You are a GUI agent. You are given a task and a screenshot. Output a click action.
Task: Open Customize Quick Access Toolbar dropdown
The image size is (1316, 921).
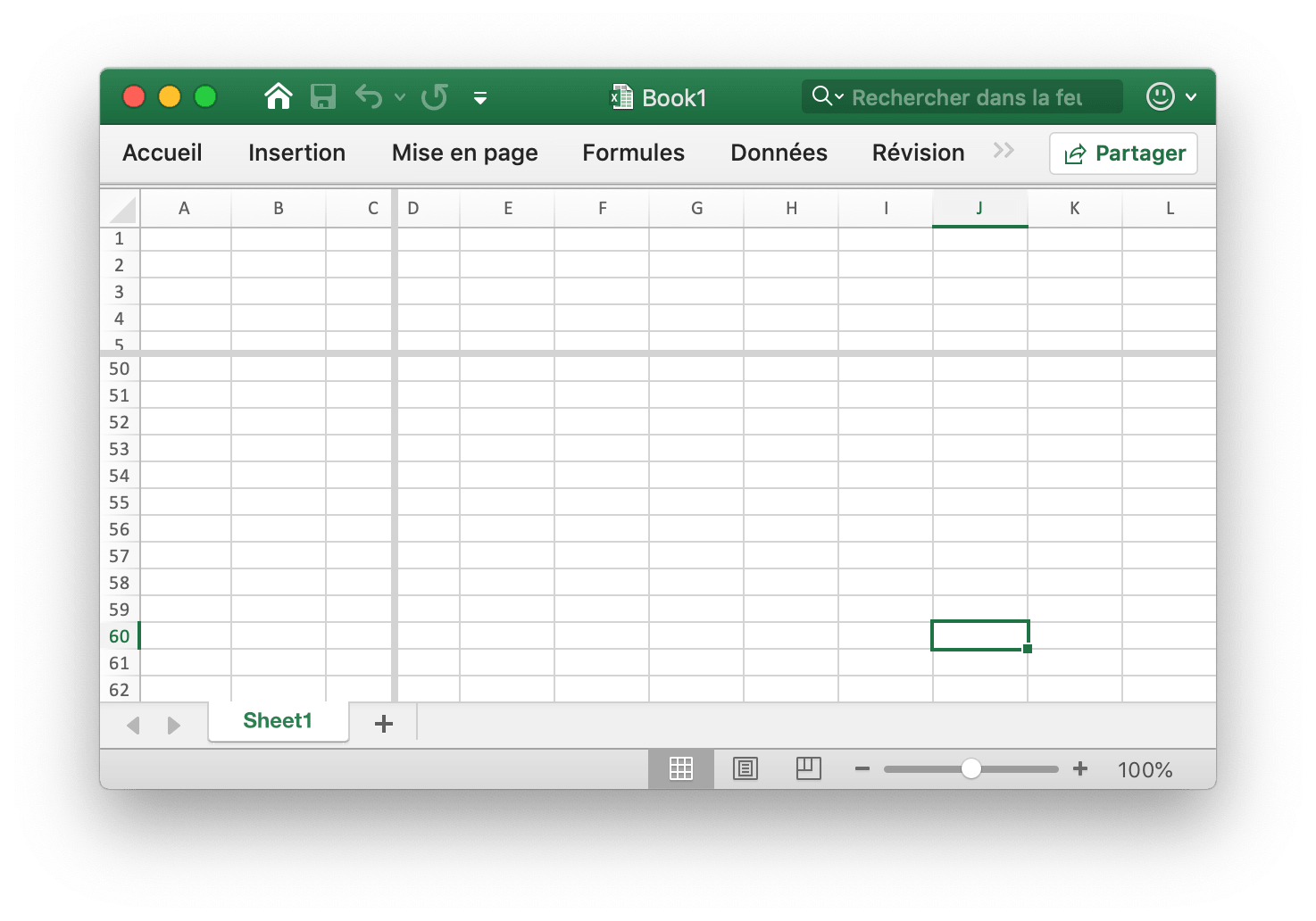click(x=480, y=98)
